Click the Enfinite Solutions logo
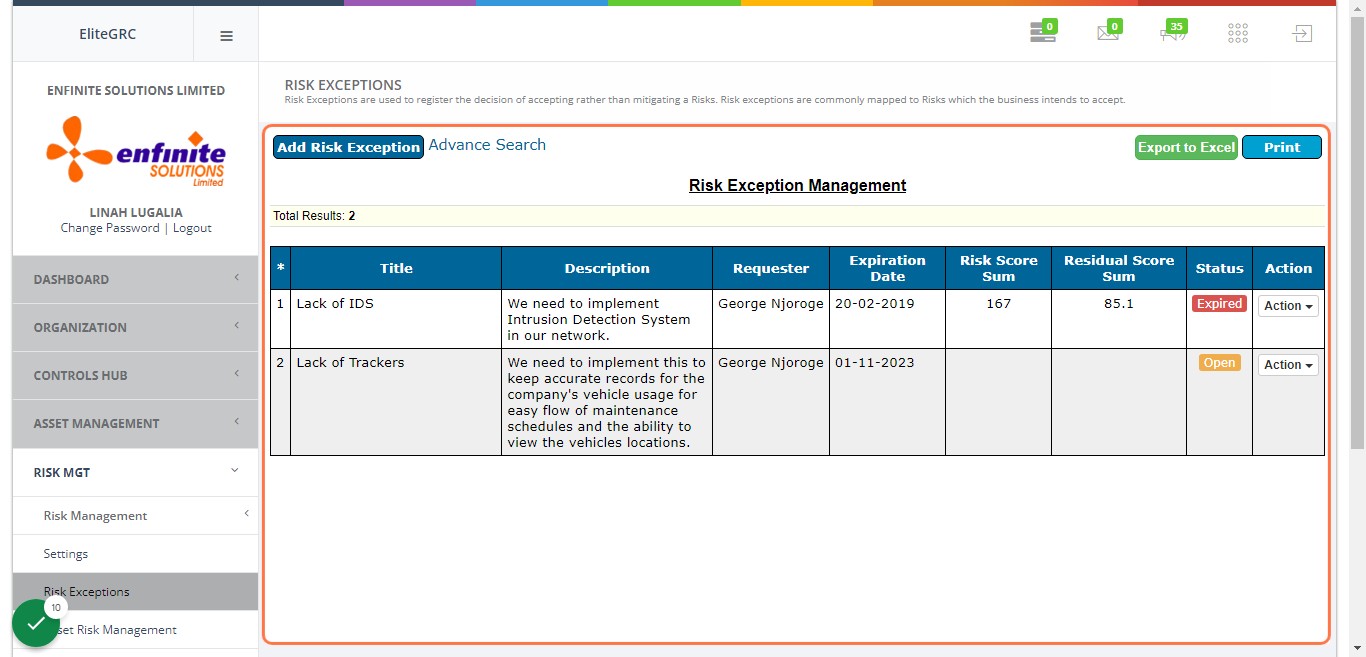 (x=136, y=151)
